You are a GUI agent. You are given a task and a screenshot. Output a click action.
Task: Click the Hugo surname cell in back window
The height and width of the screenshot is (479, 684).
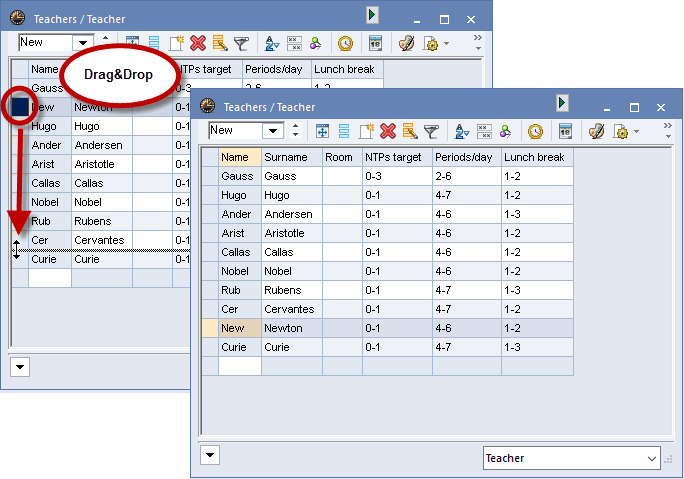(102, 126)
